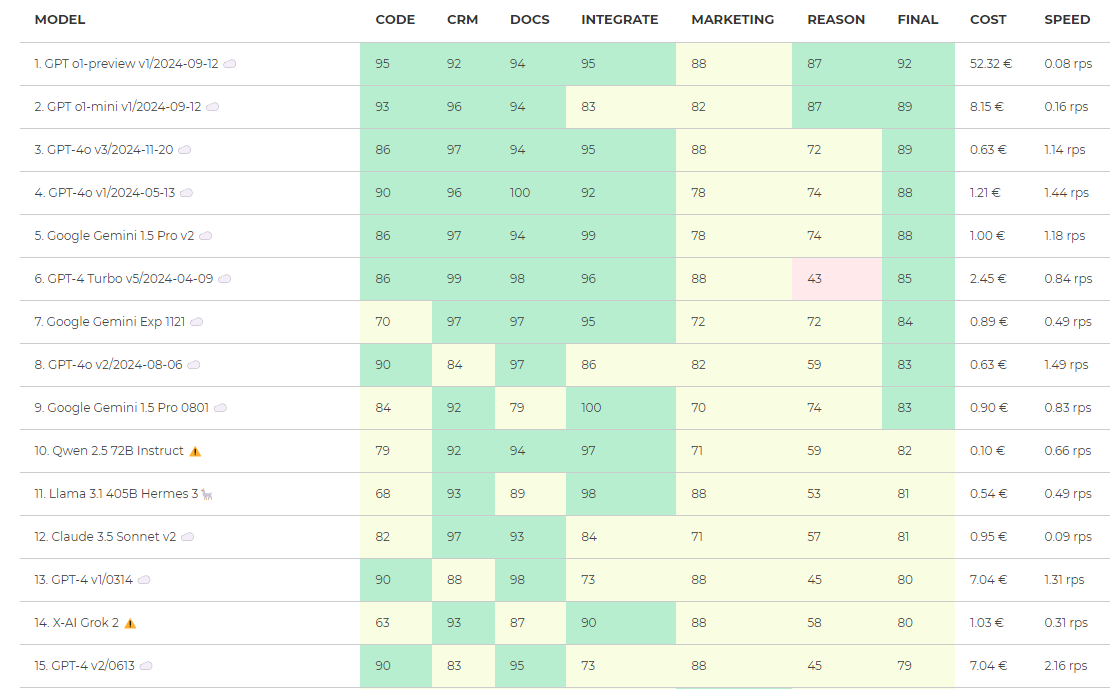Click the cloud icon beside Google Gemini 1.5 Pro v2
Image resolution: width=1117 pixels, height=689 pixels.
point(206,236)
